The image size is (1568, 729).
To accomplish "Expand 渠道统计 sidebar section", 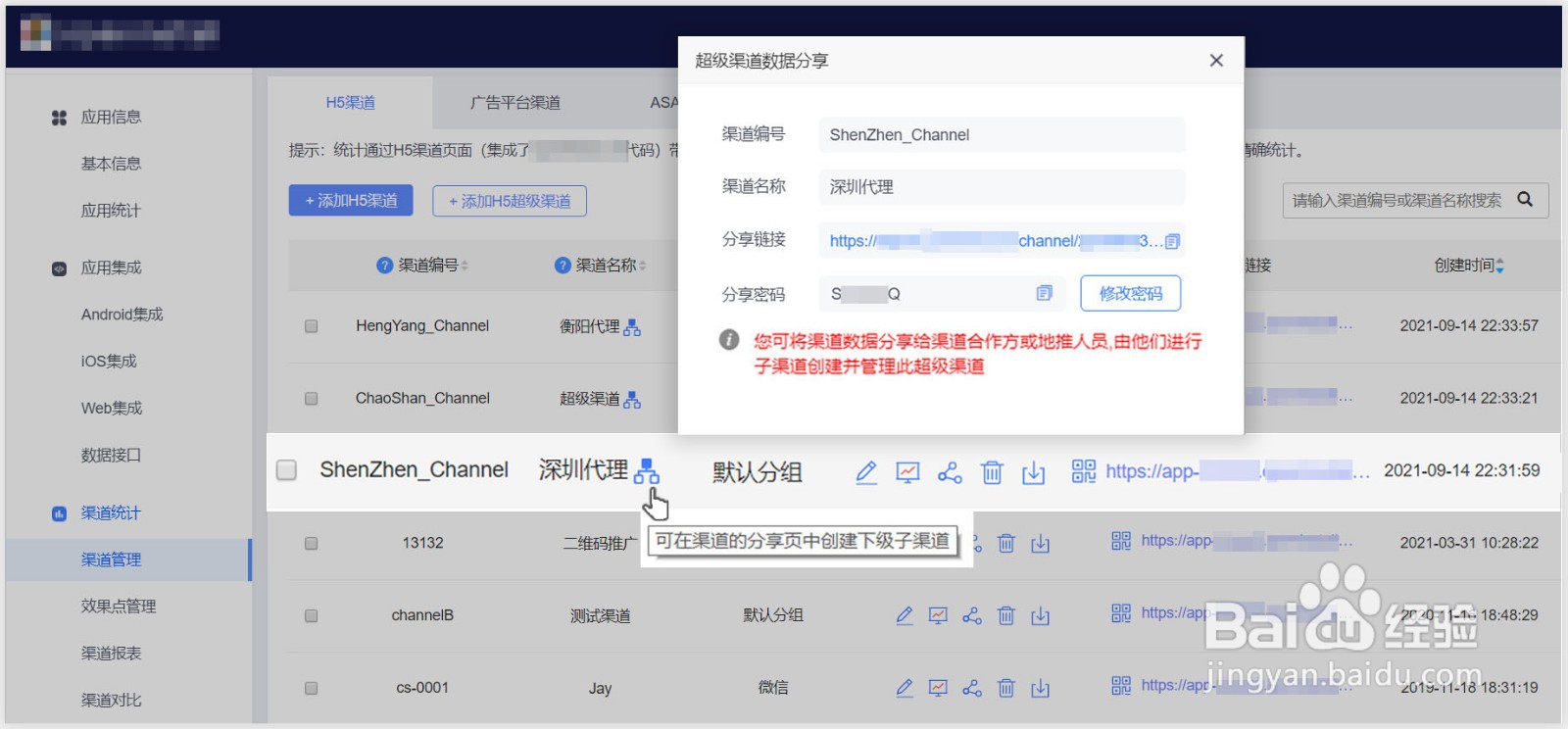I will point(111,513).
